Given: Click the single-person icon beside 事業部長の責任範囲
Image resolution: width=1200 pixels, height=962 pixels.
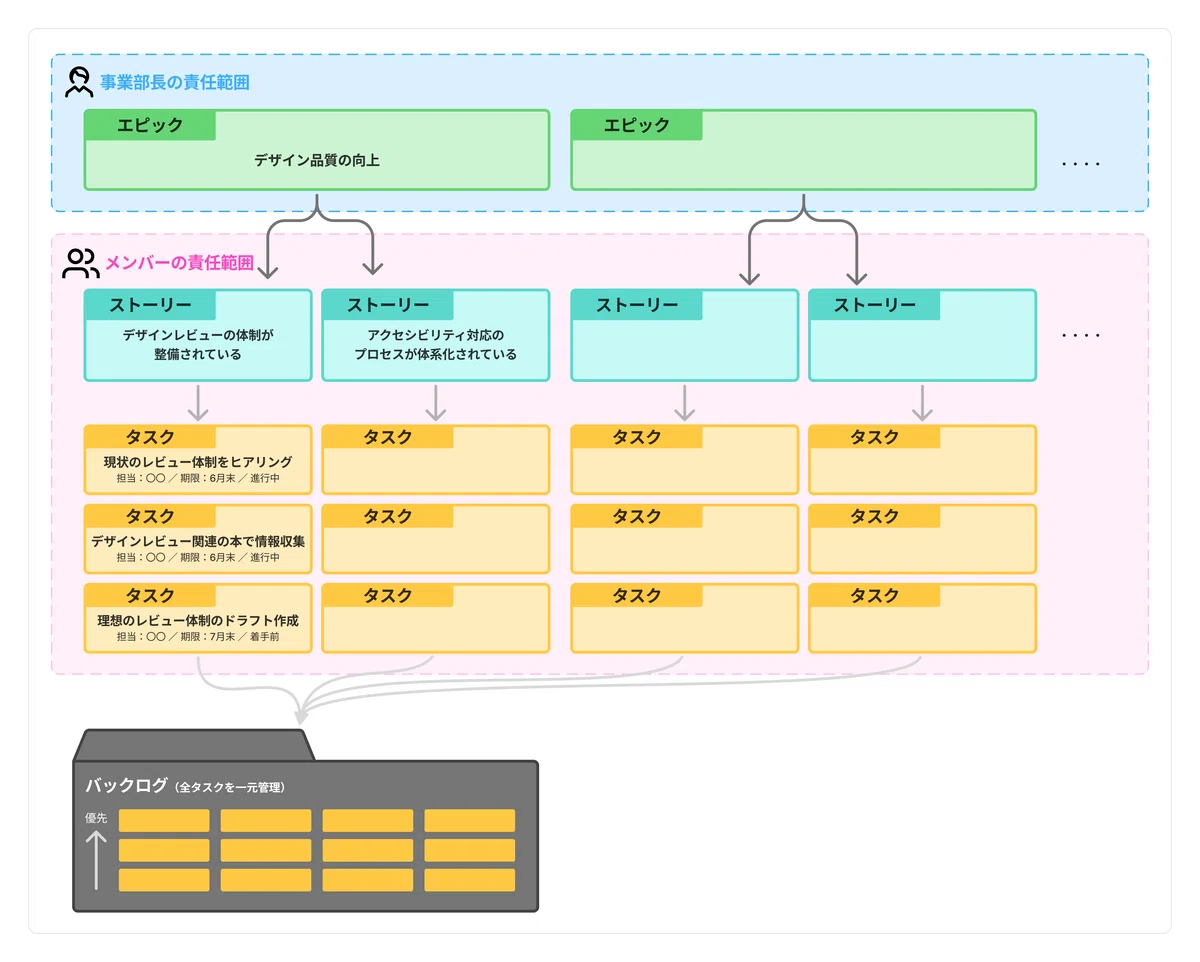Looking at the screenshot, I should click(78, 82).
